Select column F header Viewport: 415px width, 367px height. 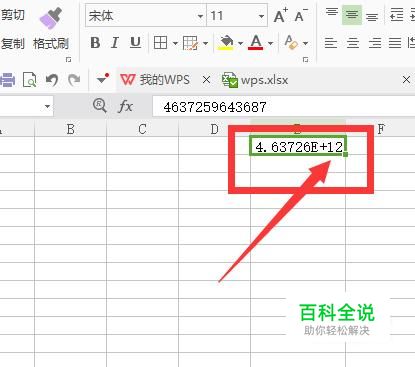click(381, 129)
